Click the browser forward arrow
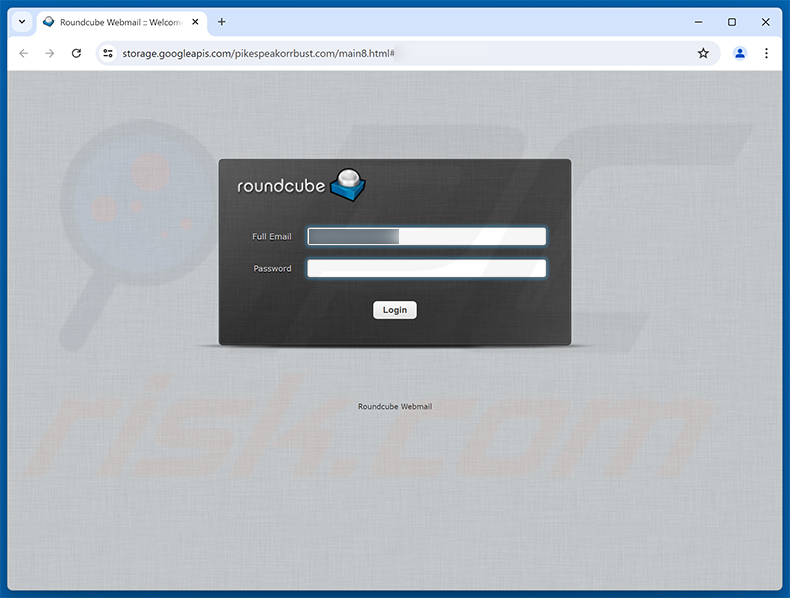Image resolution: width=790 pixels, height=598 pixels. 49,53
